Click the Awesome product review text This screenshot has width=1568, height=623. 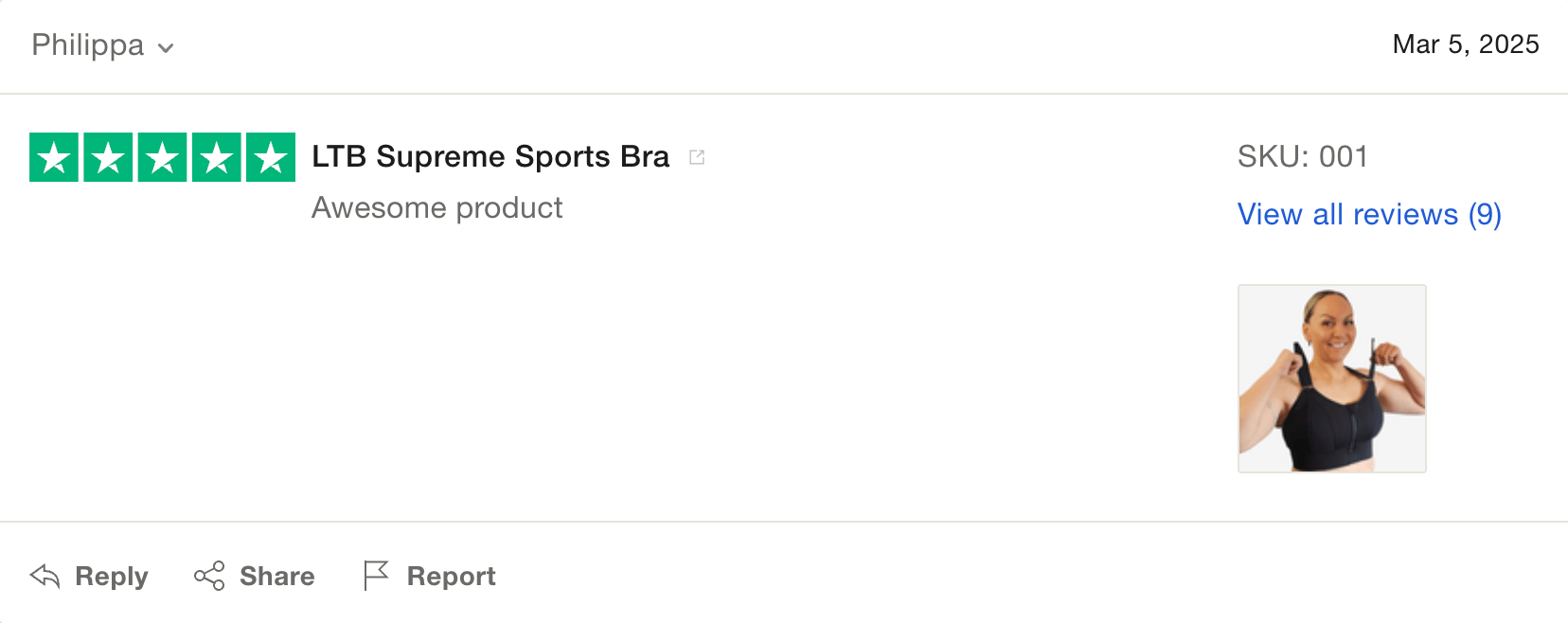tap(437, 207)
